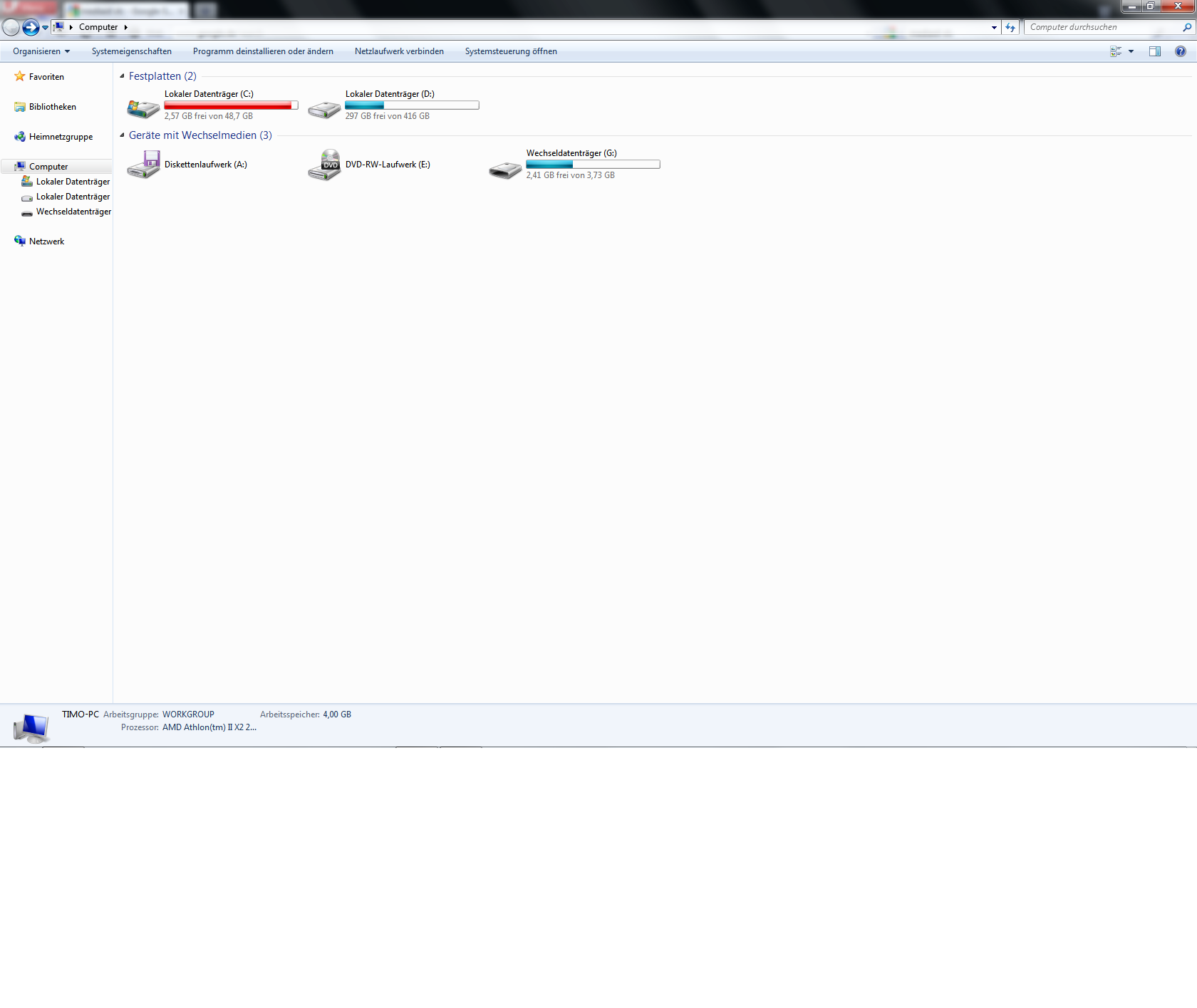This screenshot has height=1008, width=1197.
Task: Click the TIMO-PC computer icon in details pane
Action: point(31,727)
